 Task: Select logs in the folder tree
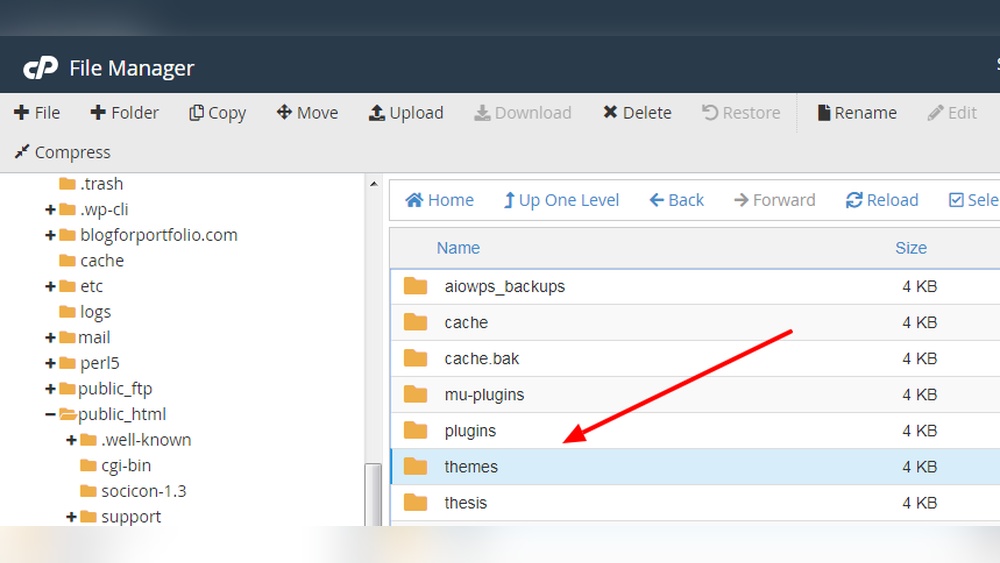96,312
